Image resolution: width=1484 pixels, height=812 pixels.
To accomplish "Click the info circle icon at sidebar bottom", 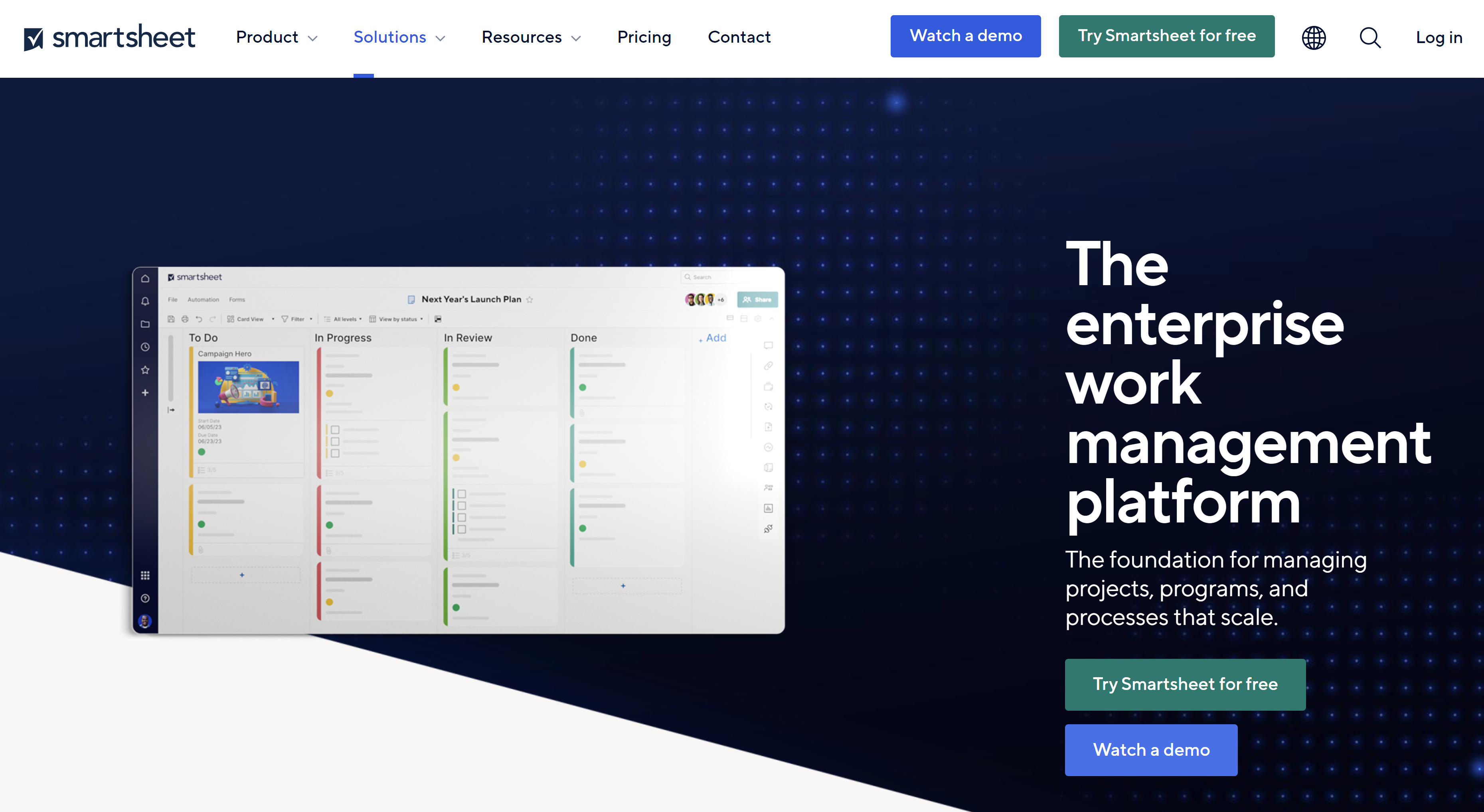I will coord(145,598).
